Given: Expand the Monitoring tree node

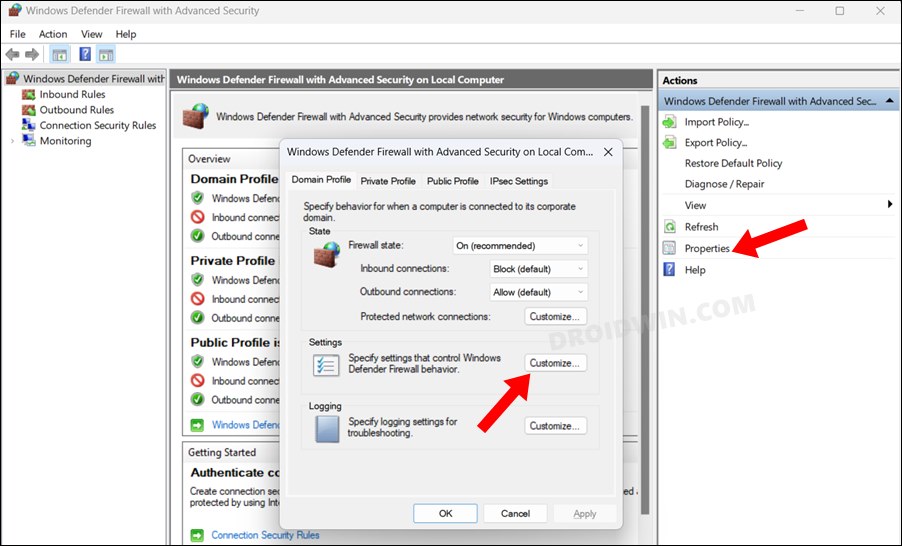Looking at the screenshot, I should 13,141.
